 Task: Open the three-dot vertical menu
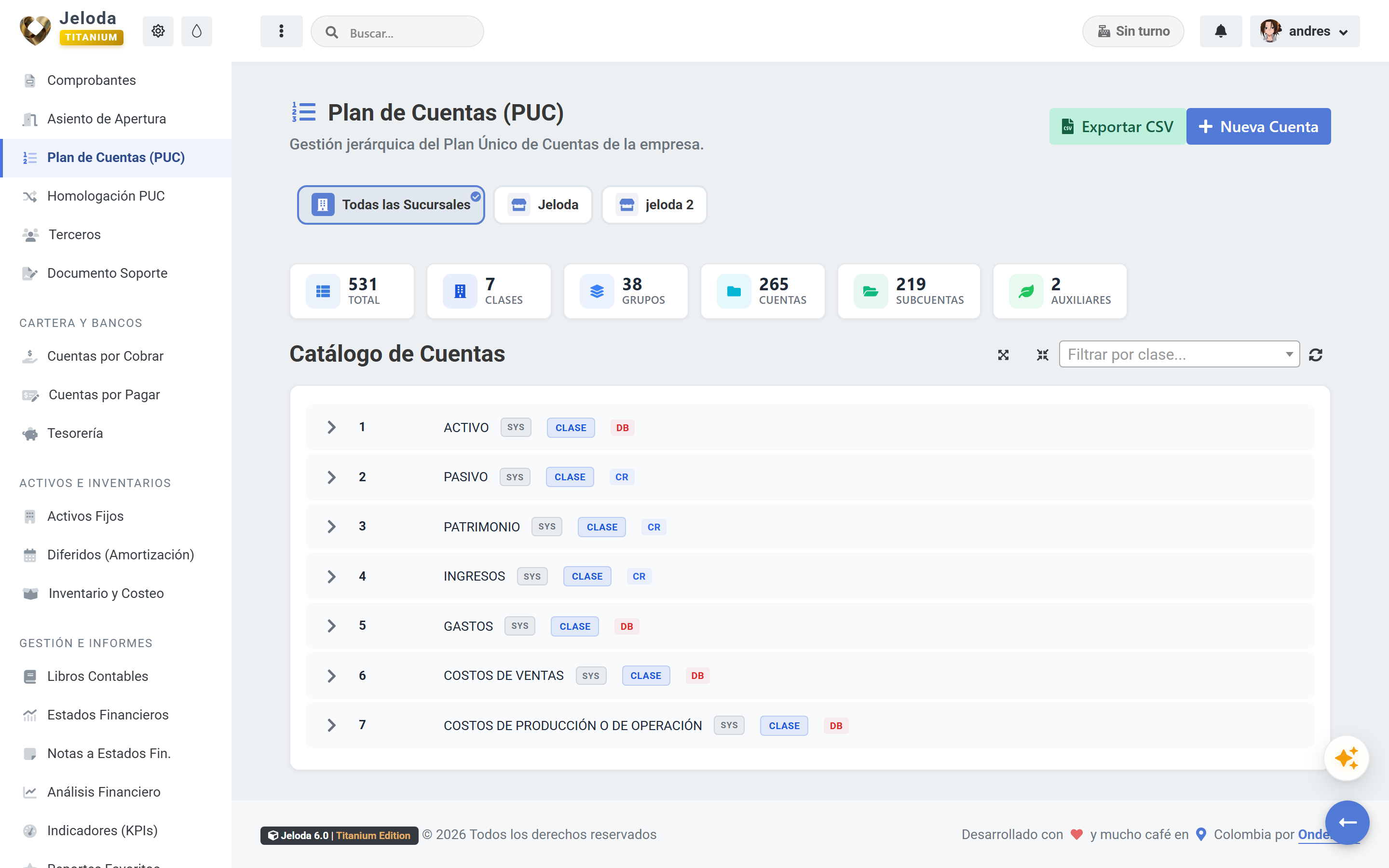point(281,31)
